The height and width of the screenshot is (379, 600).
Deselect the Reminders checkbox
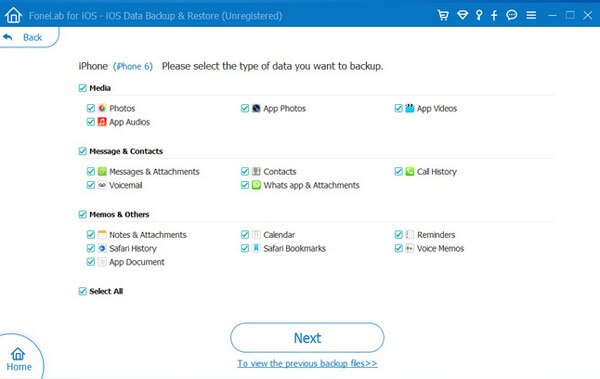pos(398,235)
